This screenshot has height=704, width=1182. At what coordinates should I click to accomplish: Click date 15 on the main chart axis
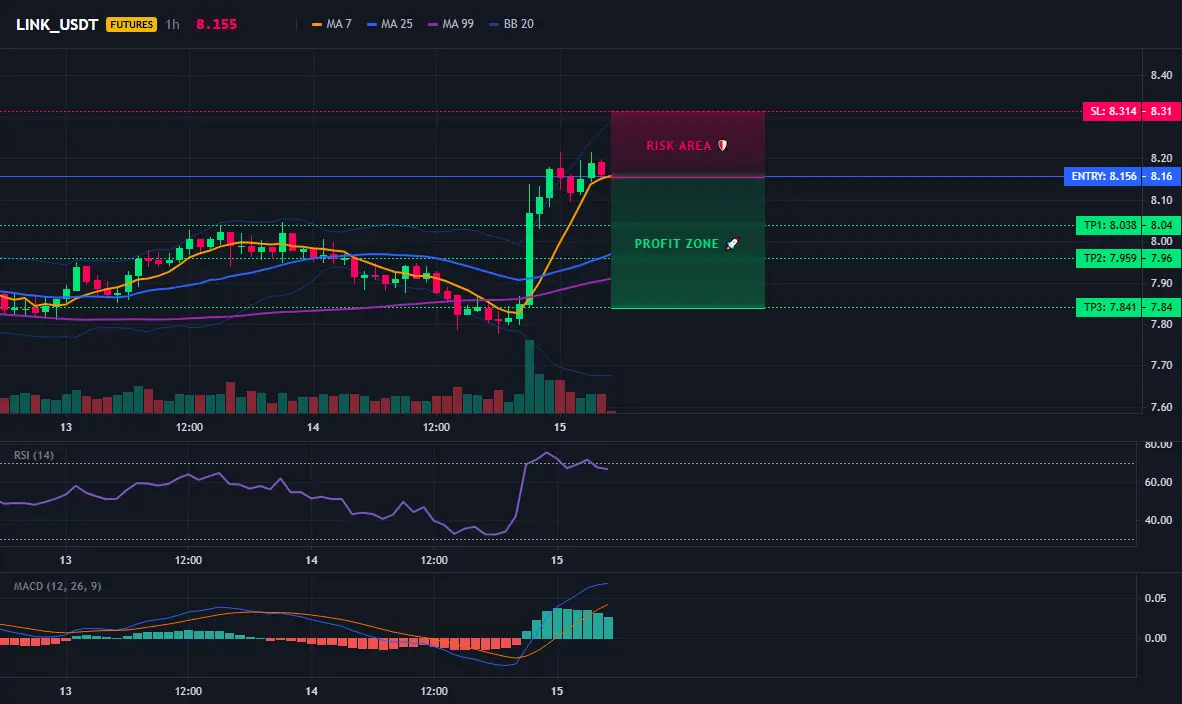pos(559,427)
